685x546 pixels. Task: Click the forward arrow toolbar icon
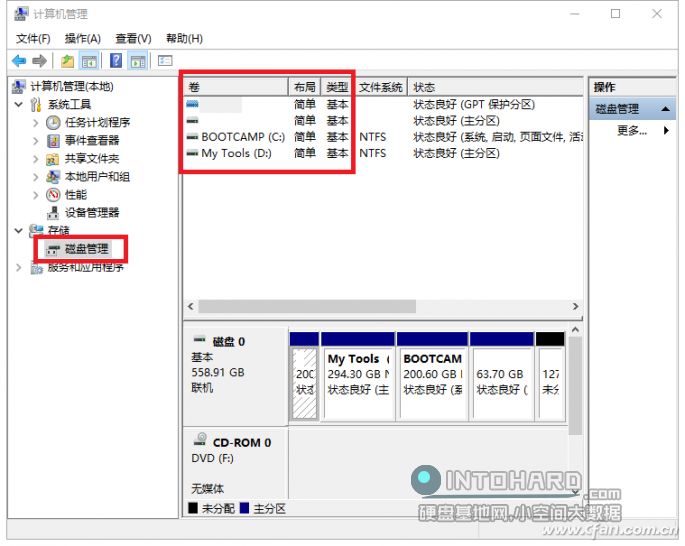point(38,61)
